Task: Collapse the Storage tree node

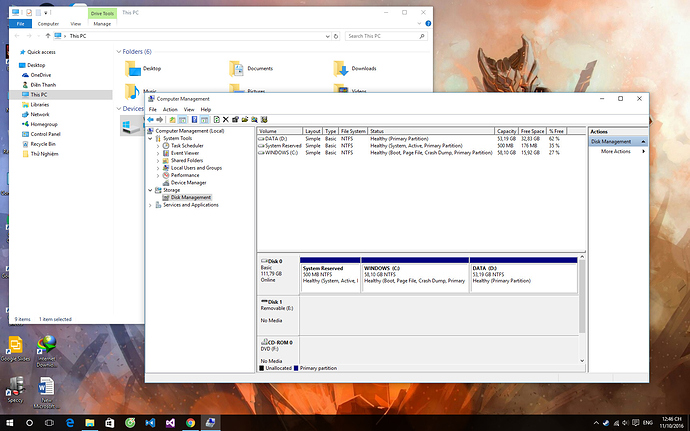Action: 150,190
